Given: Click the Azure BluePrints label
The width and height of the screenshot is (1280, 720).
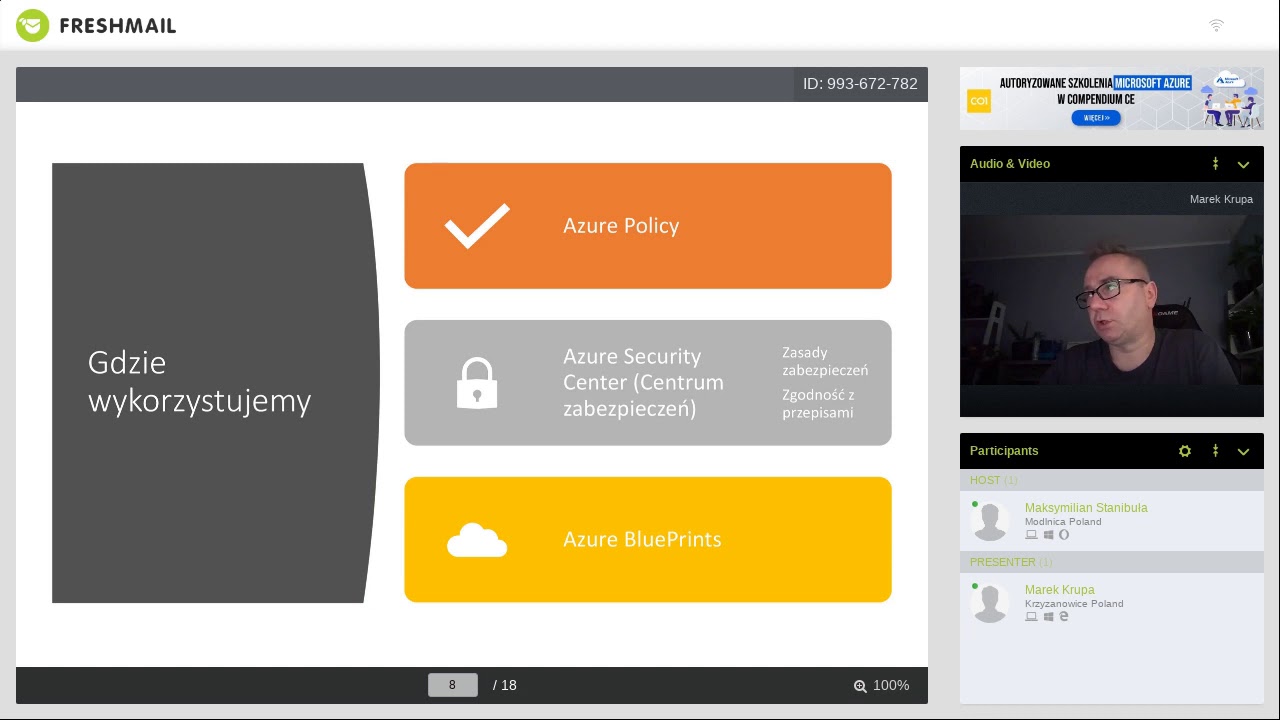Looking at the screenshot, I should coord(642,540).
